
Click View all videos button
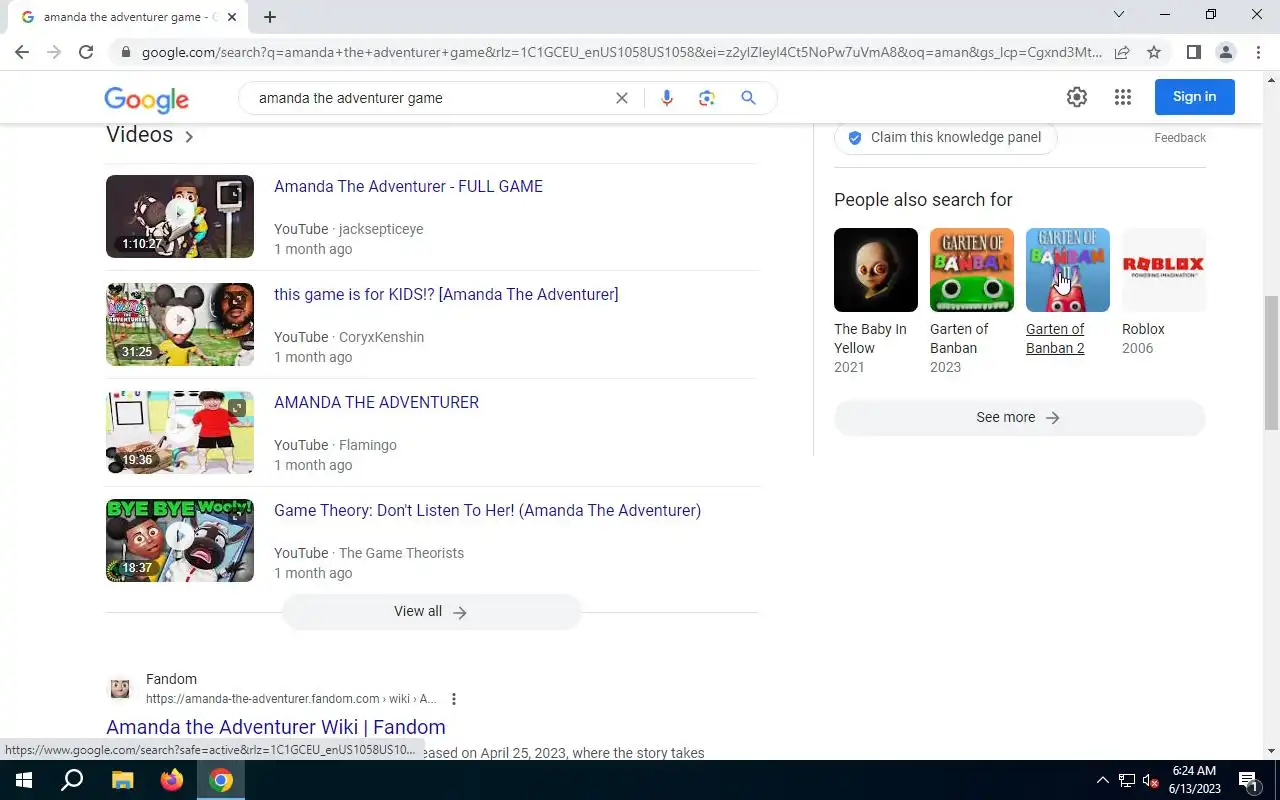(431, 612)
